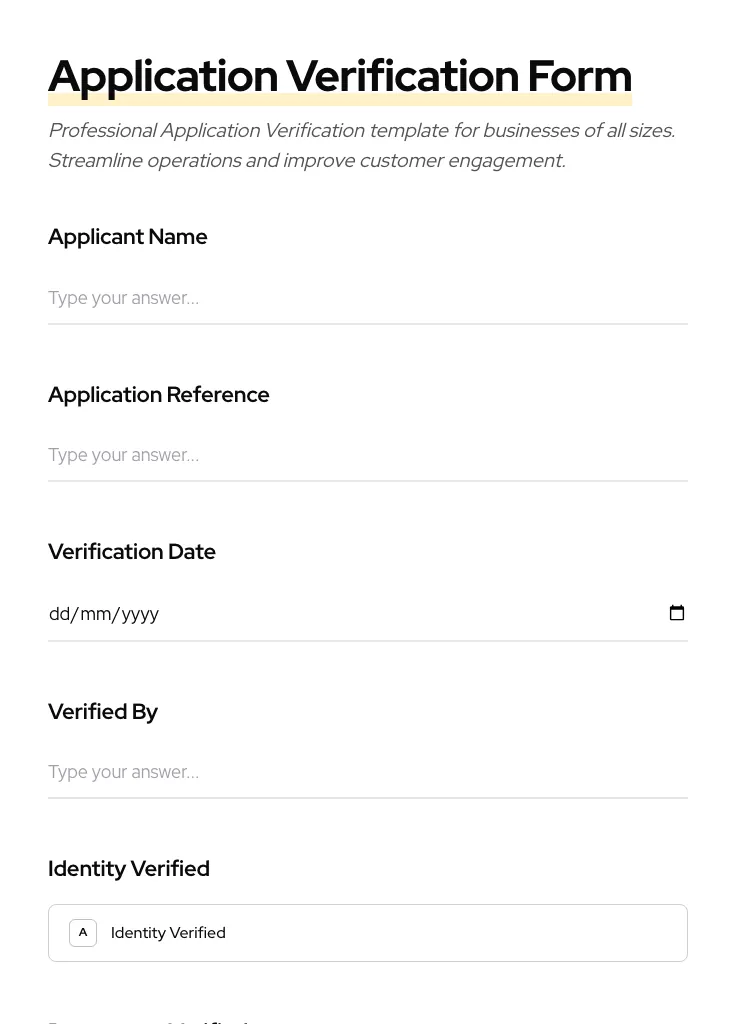Click the "A" key badge on Identity Verified option

pyautogui.click(x=83, y=932)
